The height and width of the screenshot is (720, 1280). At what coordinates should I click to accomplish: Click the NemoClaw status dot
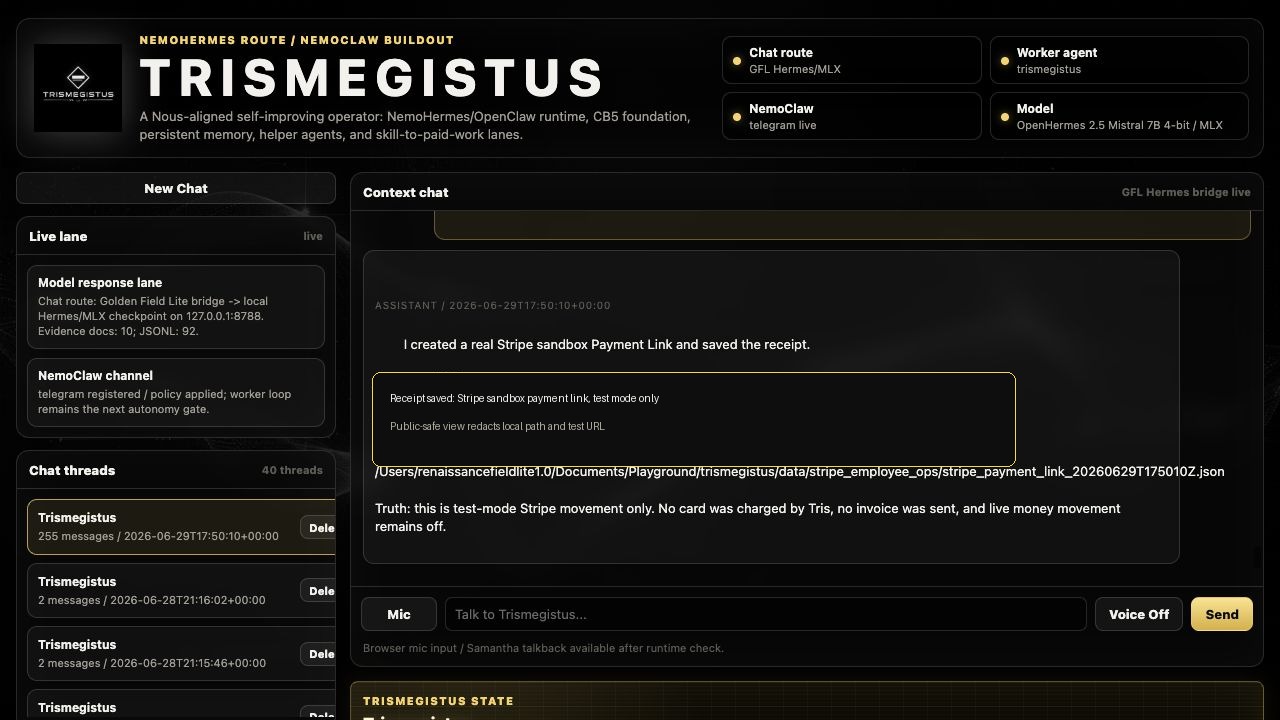tap(737, 117)
